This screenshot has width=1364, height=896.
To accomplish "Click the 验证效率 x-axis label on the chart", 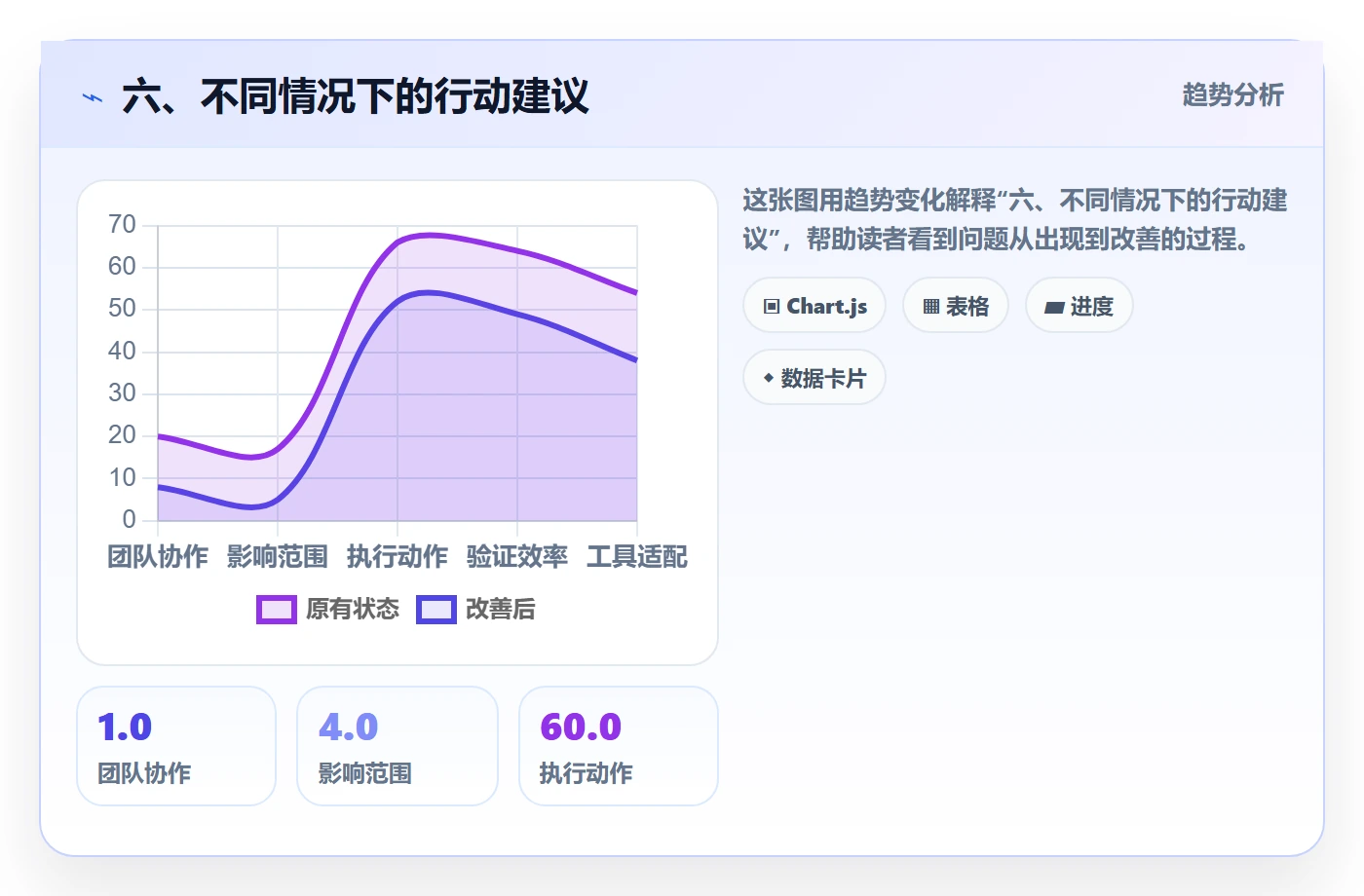I will point(517,557).
